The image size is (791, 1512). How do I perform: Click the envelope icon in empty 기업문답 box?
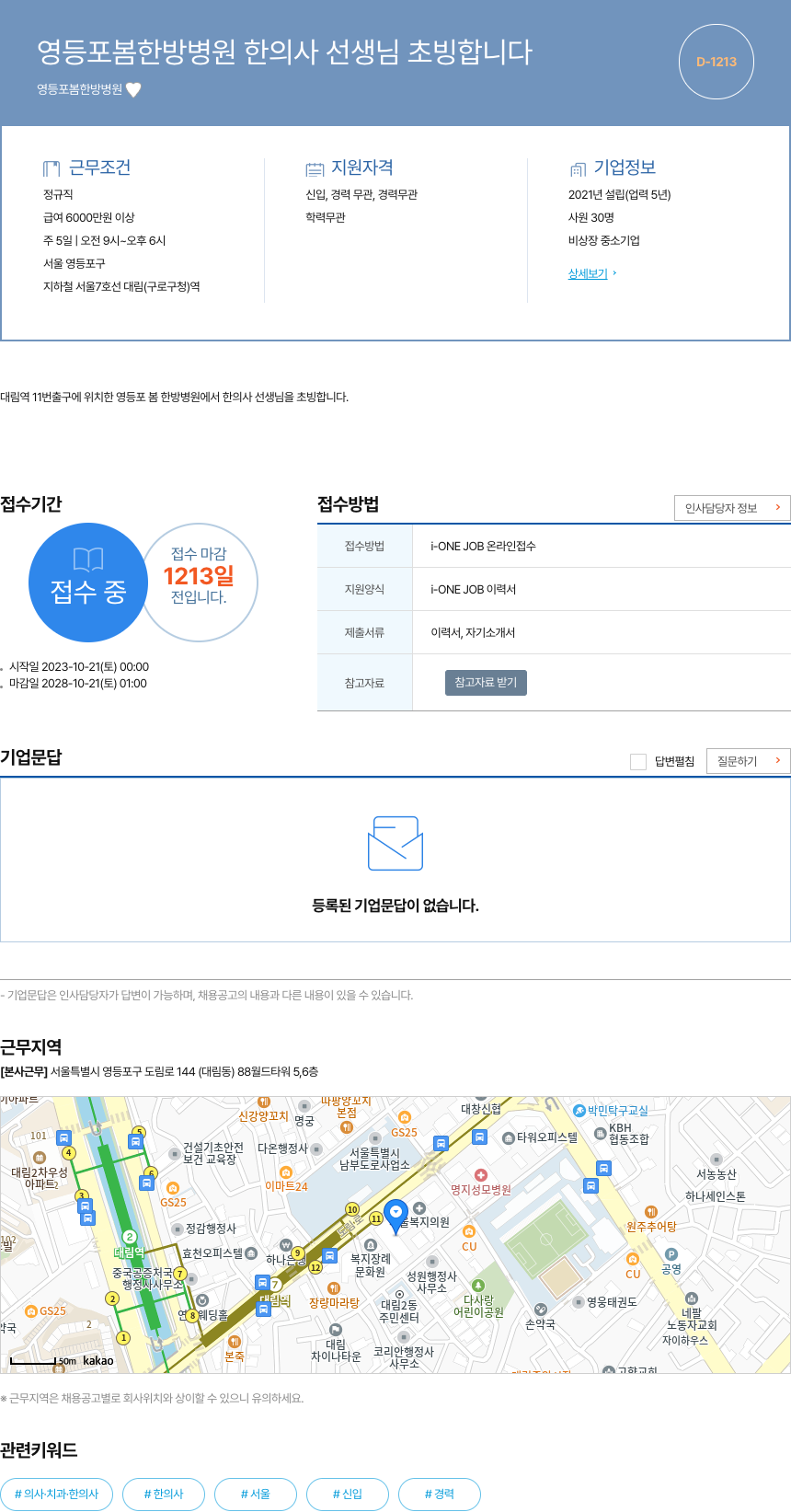pyautogui.click(x=395, y=843)
